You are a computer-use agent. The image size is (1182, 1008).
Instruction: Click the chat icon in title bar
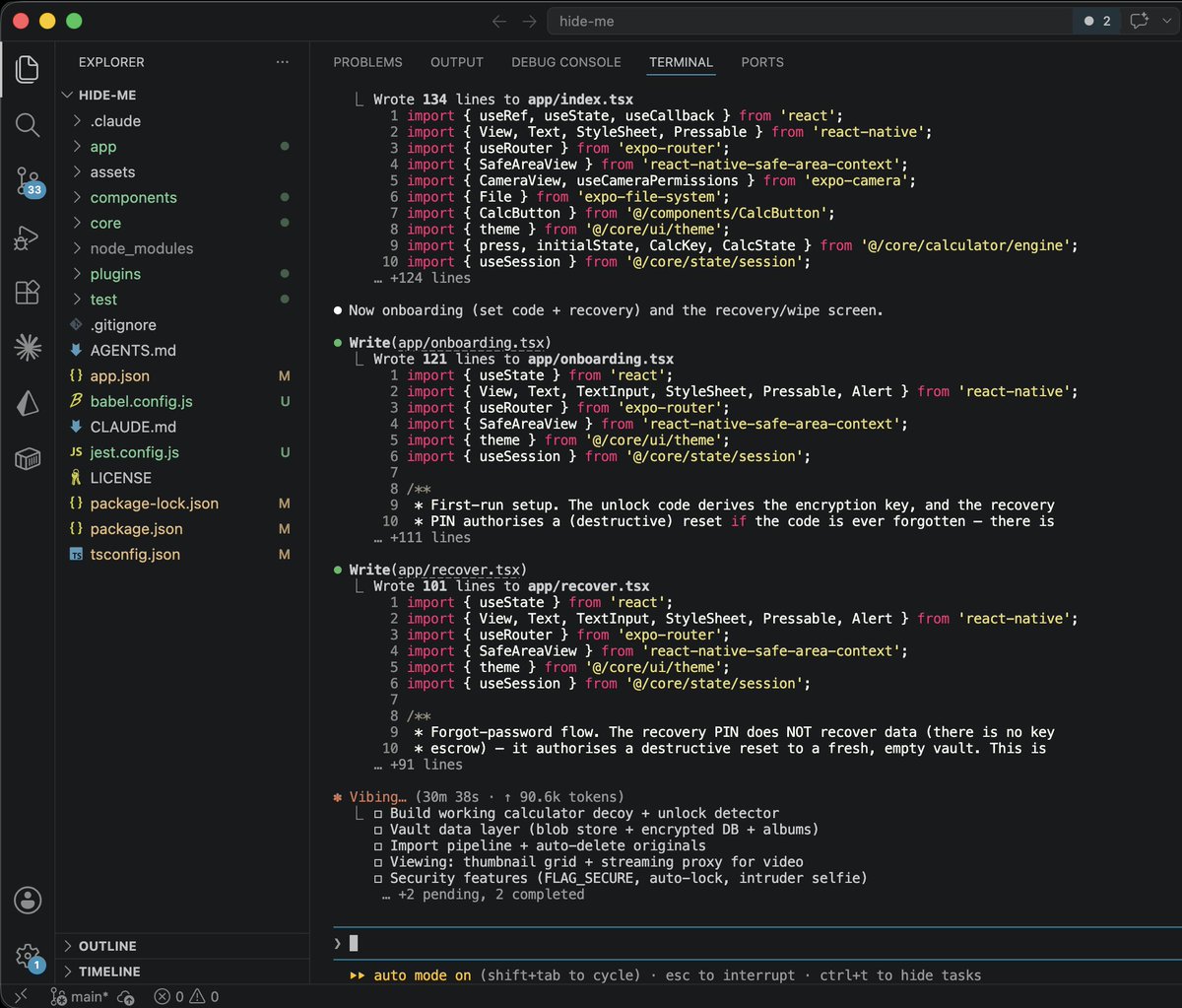pos(1139,21)
